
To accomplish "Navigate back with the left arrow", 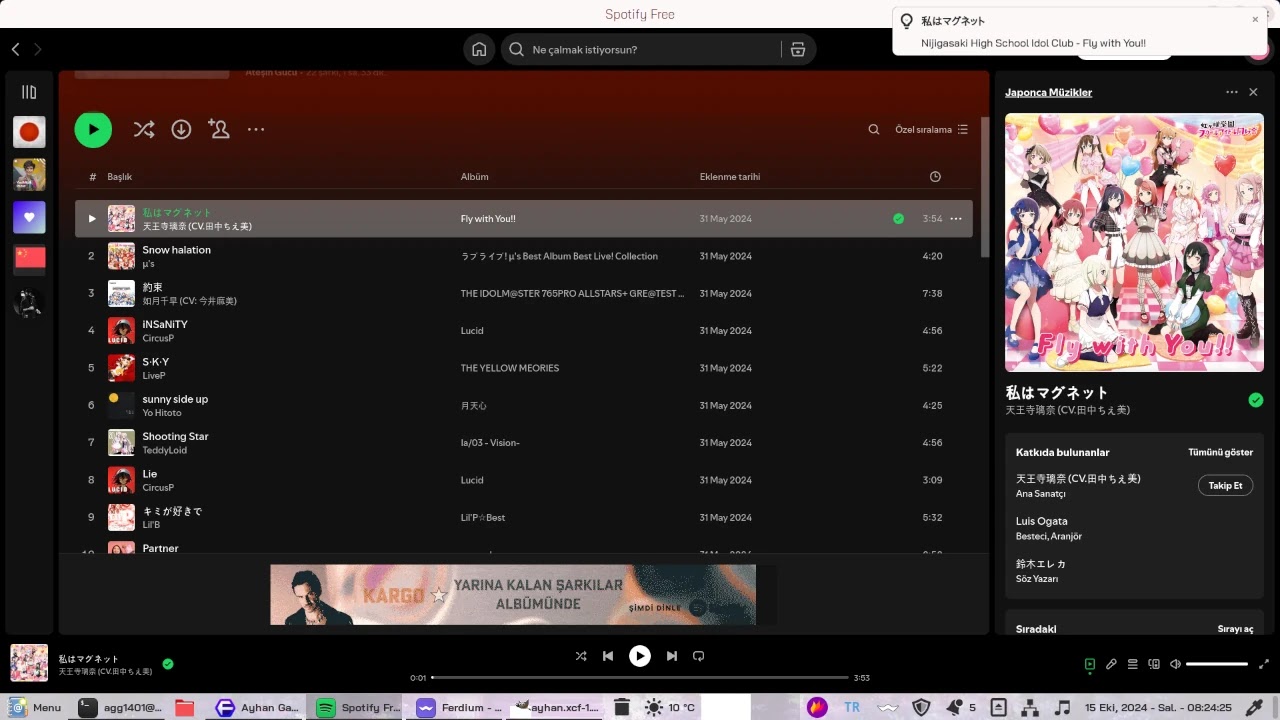I will pyautogui.click(x=15, y=49).
